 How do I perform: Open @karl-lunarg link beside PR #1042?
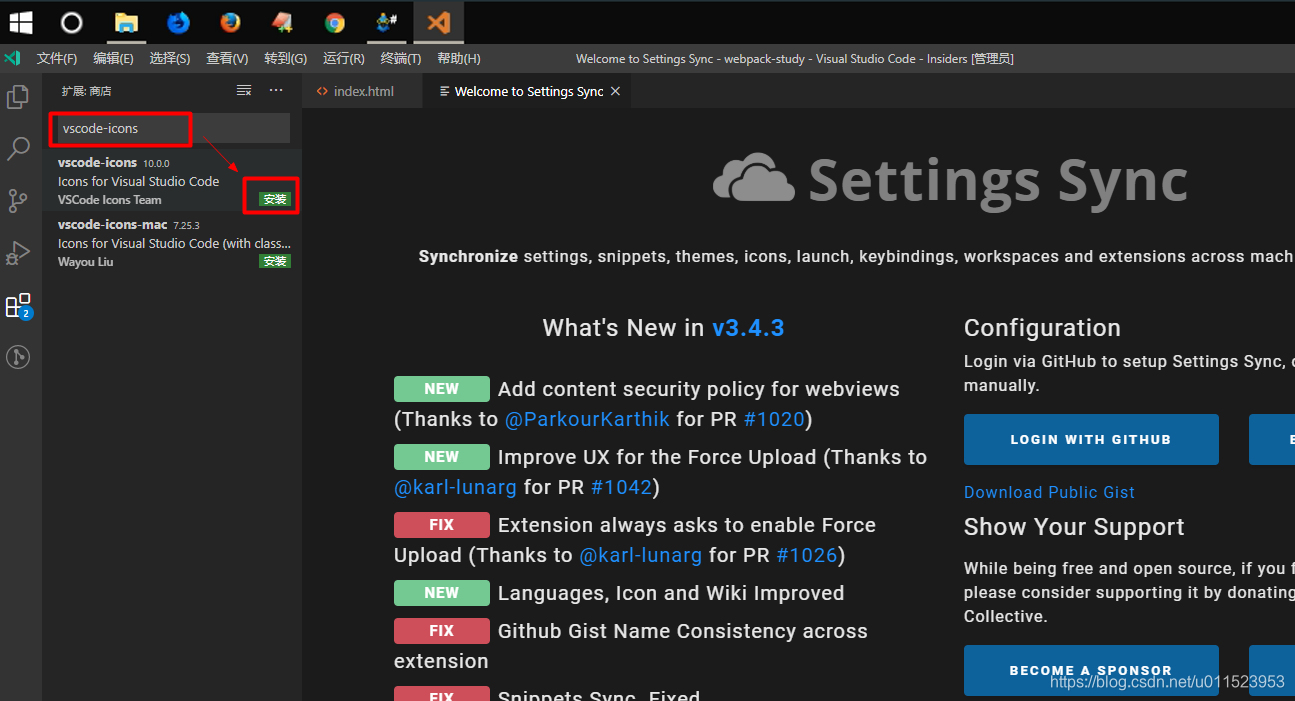click(455, 487)
